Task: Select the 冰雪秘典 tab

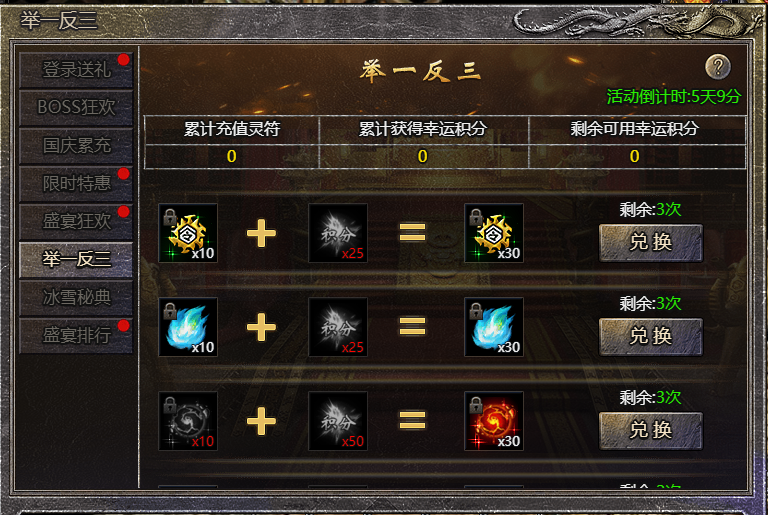Action: (x=76, y=297)
